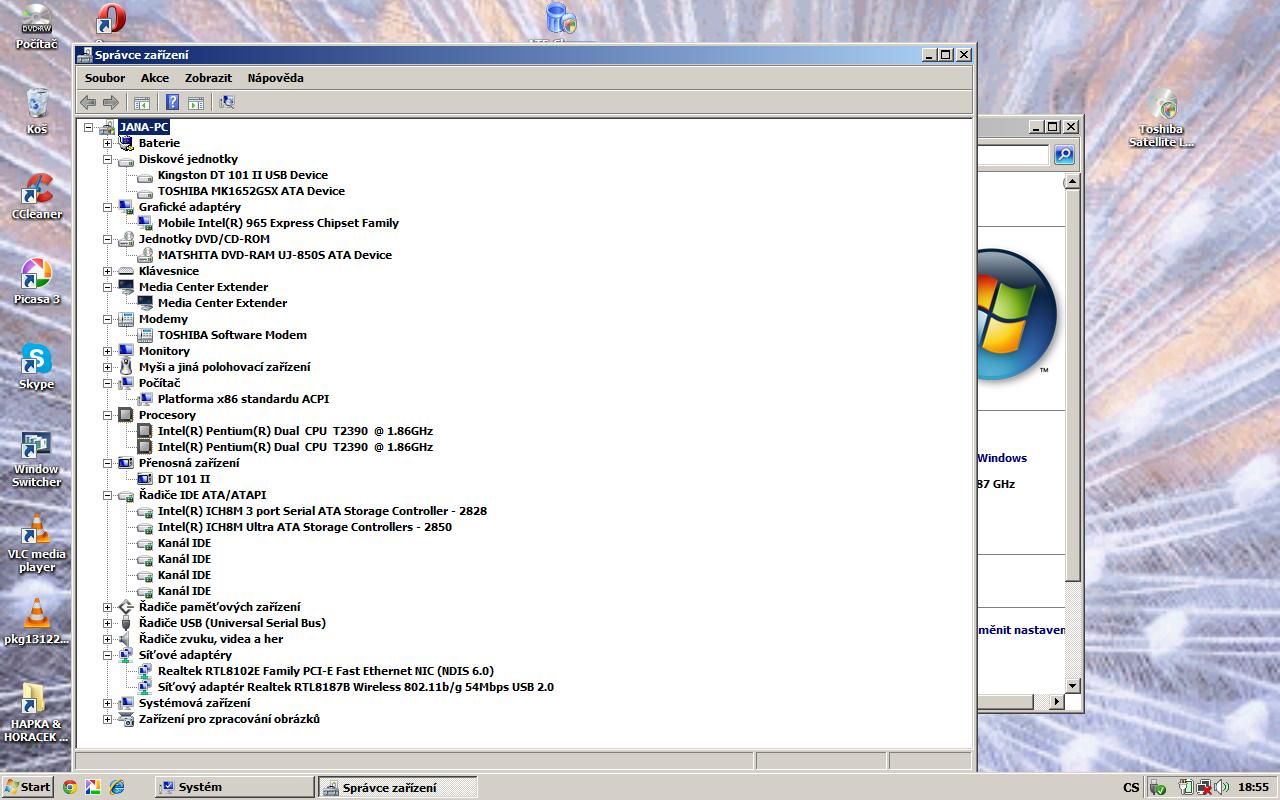1280x800 pixels.
Task: Select the JANA-PC root node
Action: click(144, 127)
